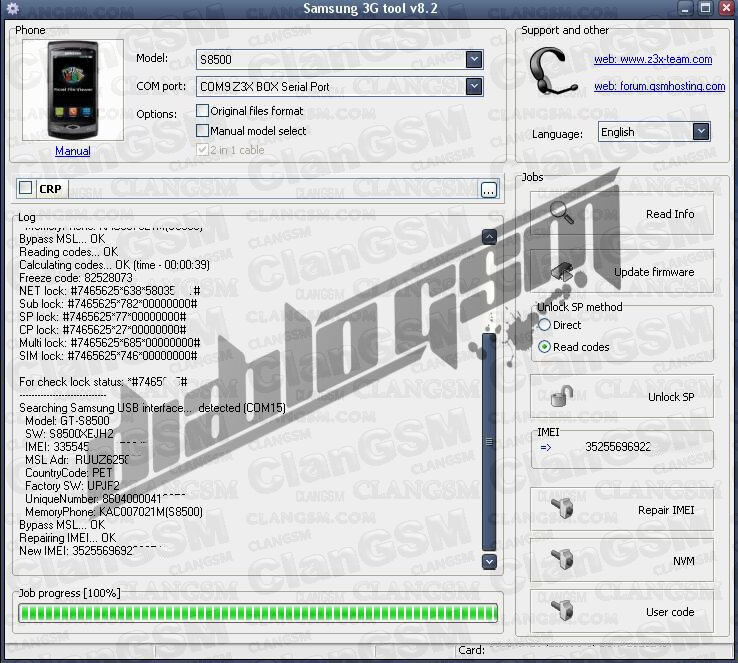738x663 pixels.
Task: Open the forum.gsmhosting.com link
Action: click(659, 86)
